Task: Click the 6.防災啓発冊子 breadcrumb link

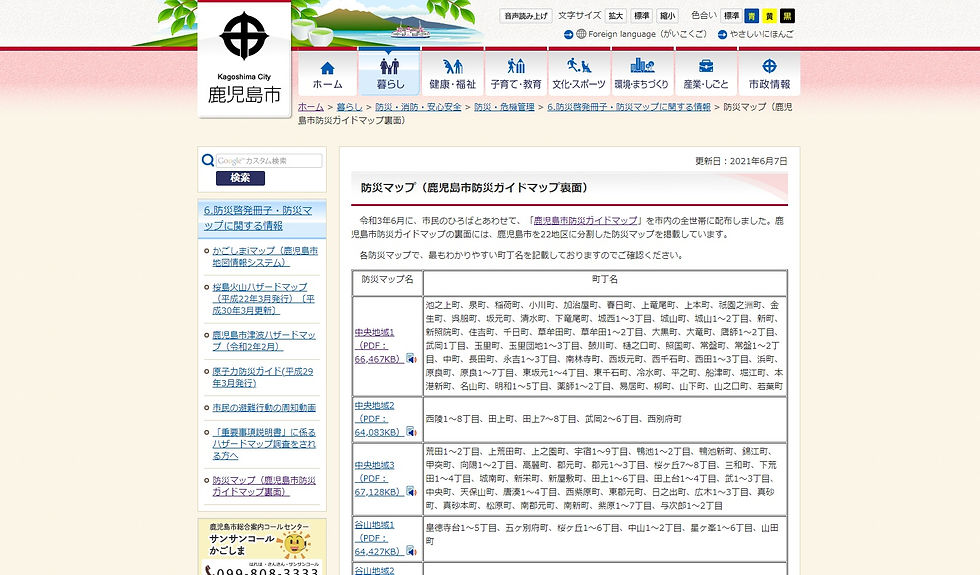Action: pos(629,107)
